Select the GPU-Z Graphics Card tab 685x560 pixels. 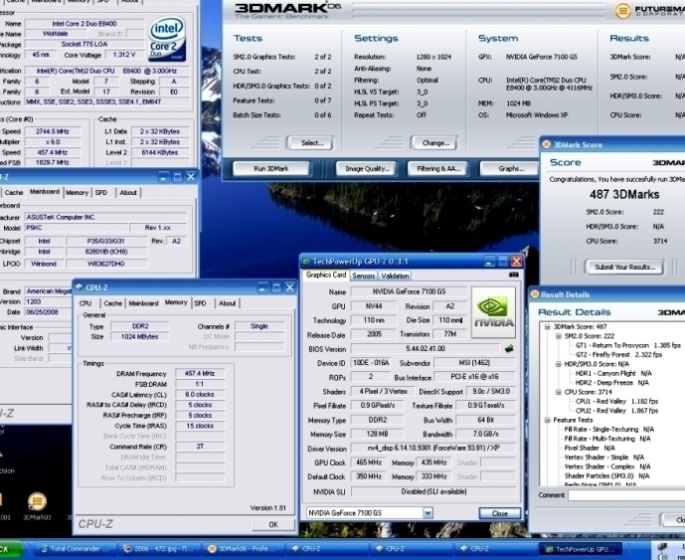326,275
